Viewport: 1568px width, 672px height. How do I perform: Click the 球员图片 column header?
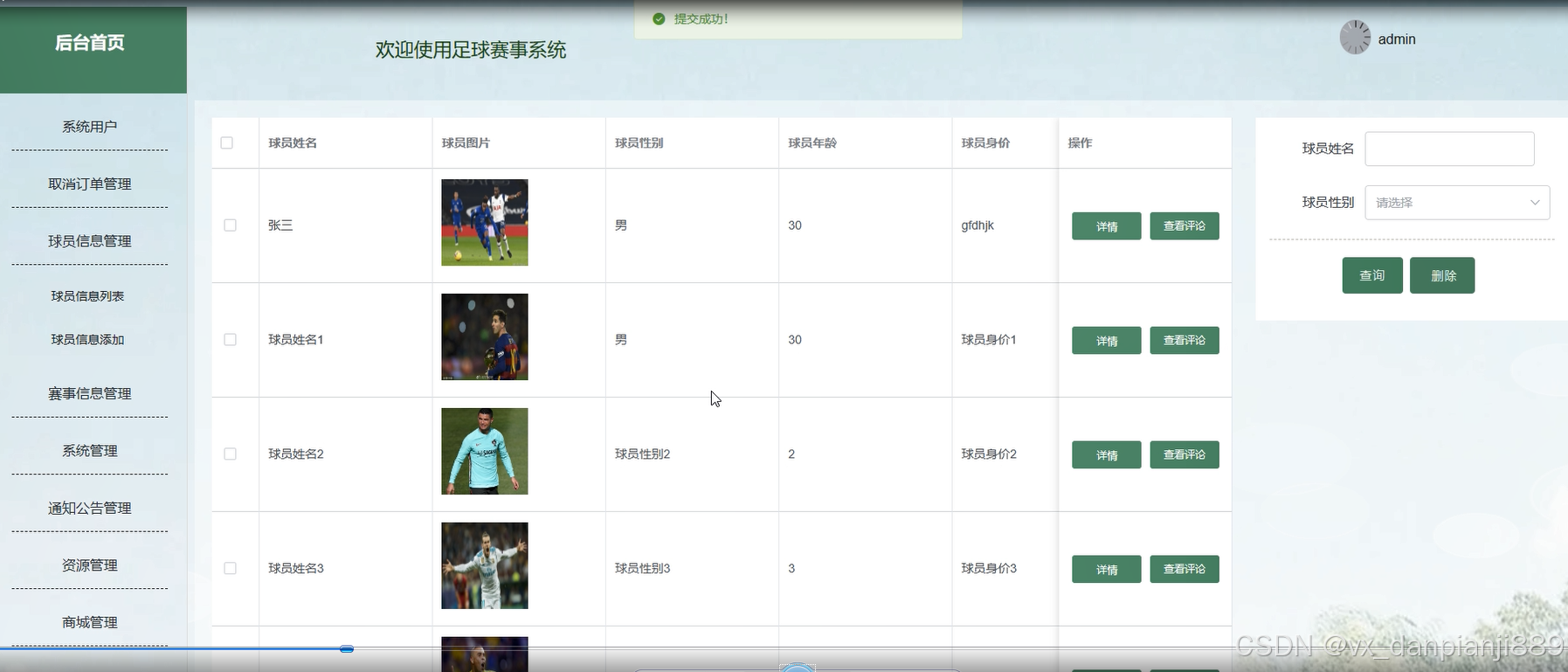point(466,143)
